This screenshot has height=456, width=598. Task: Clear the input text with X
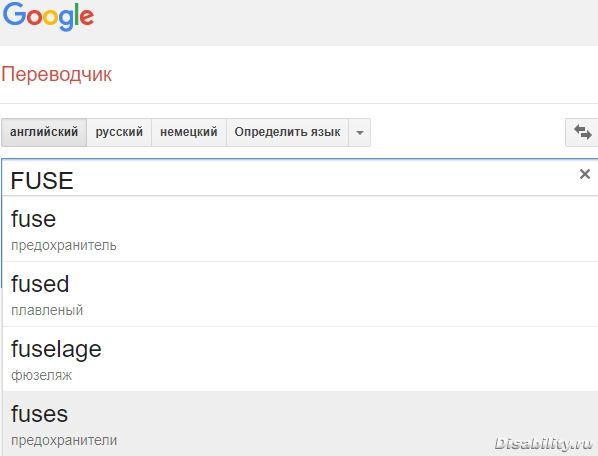(x=585, y=174)
